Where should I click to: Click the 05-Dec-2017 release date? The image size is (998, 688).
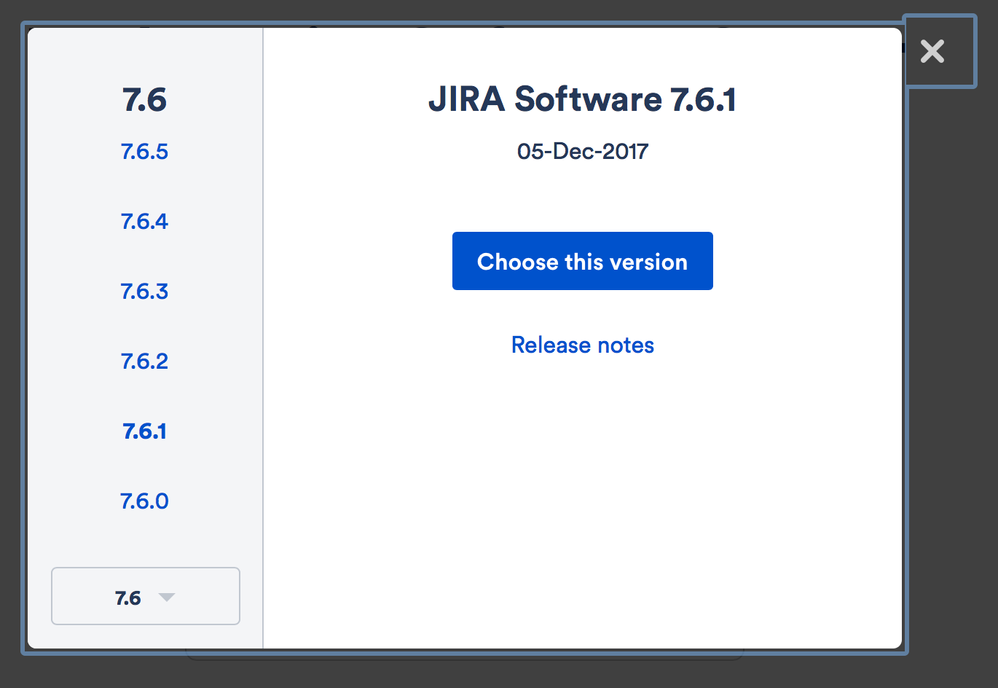point(582,151)
